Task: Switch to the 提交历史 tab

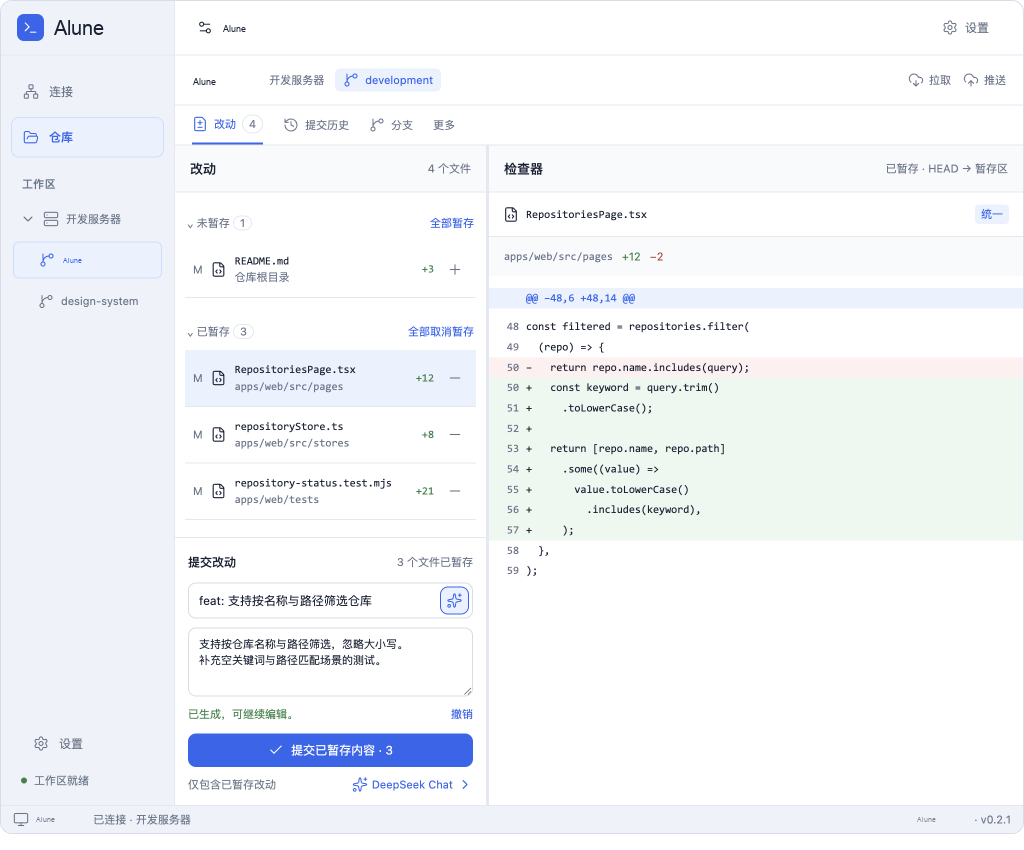Action: 317,125
